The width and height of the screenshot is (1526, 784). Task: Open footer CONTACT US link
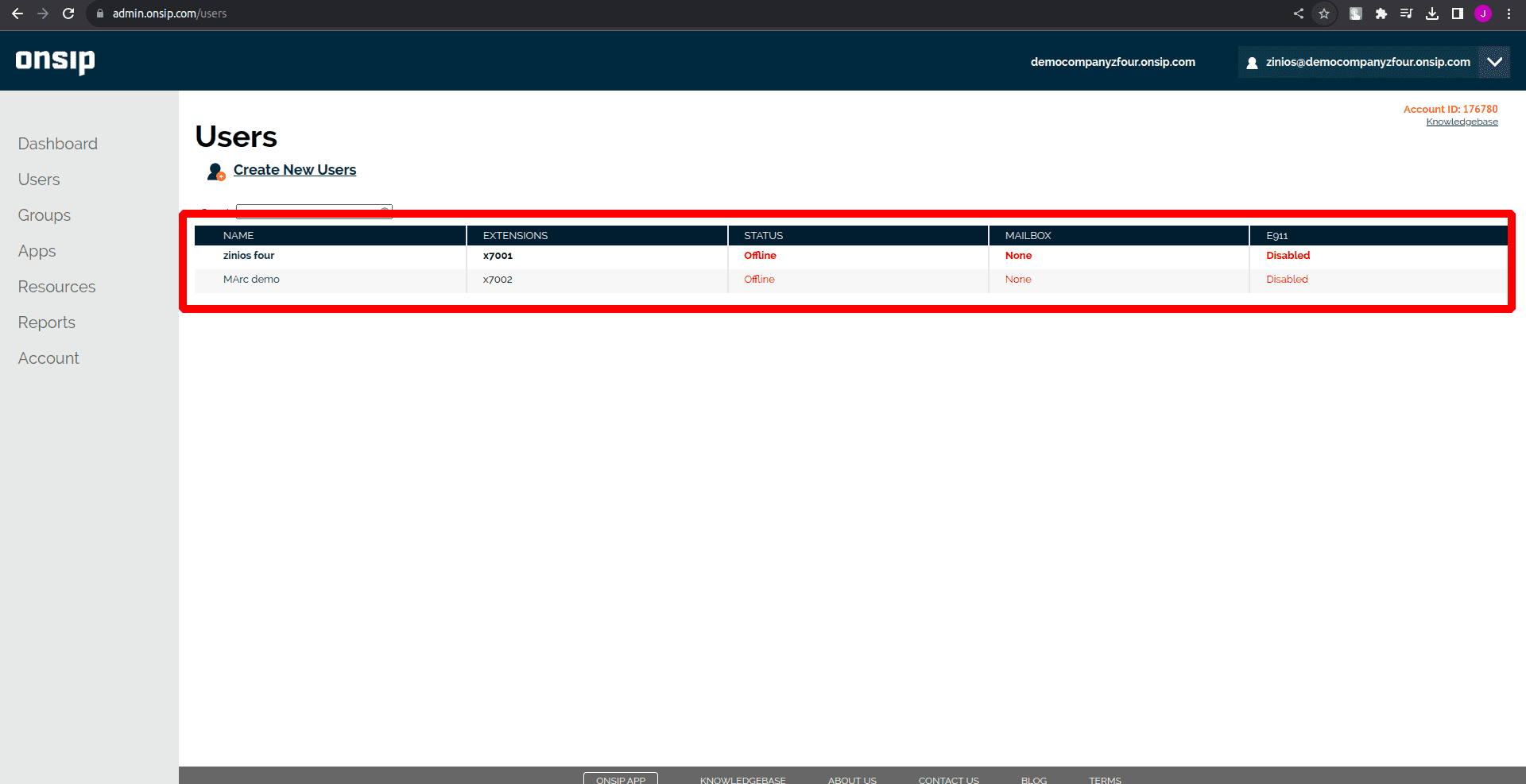pyautogui.click(x=949, y=780)
